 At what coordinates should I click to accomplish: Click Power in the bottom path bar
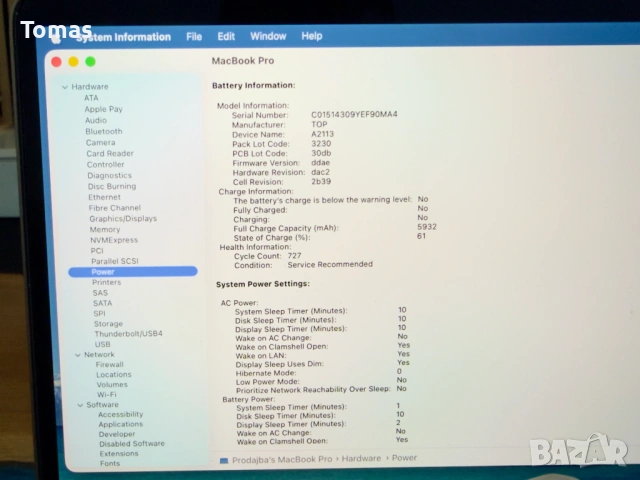tap(404, 458)
